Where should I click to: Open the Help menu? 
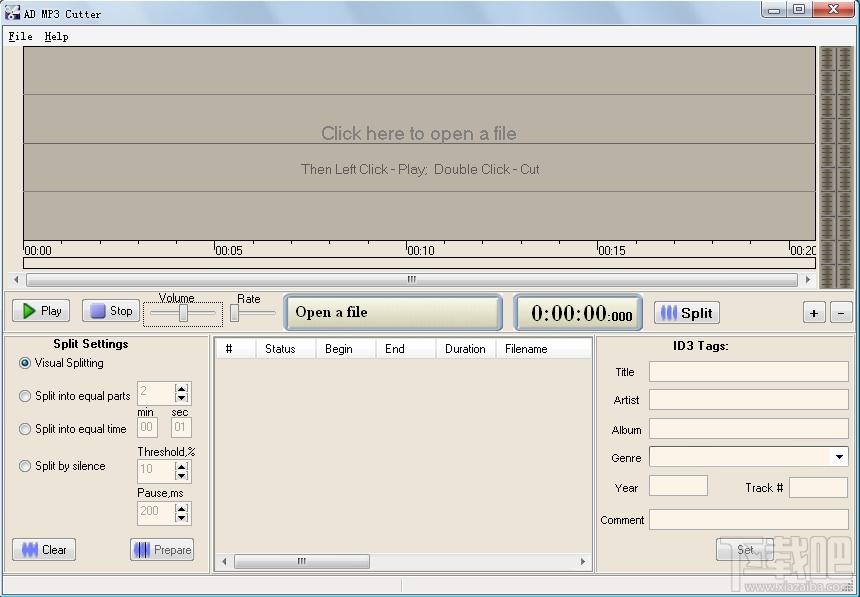tap(56, 36)
